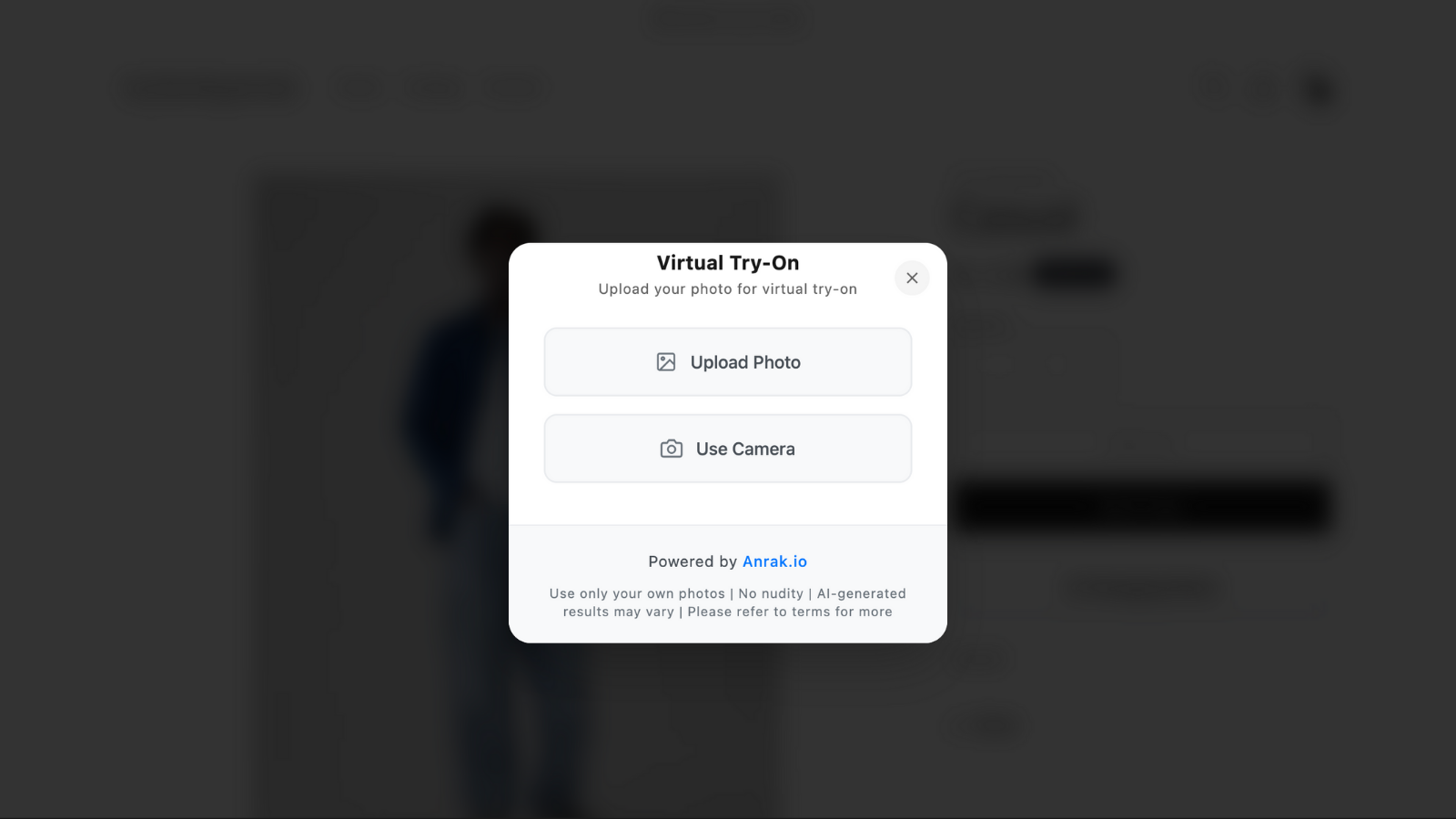Screen dimensions: 1456x819
Task: Click the first blurred header navigation item
Action: click(358, 88)
